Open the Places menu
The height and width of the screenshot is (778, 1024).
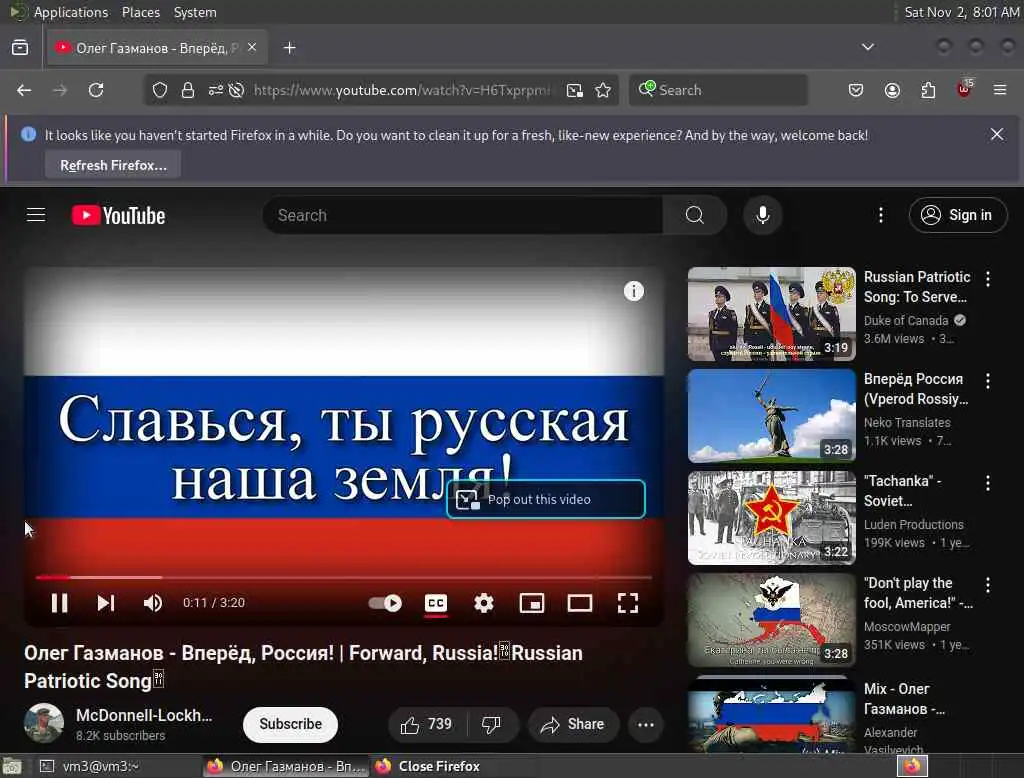coord(140,12)
